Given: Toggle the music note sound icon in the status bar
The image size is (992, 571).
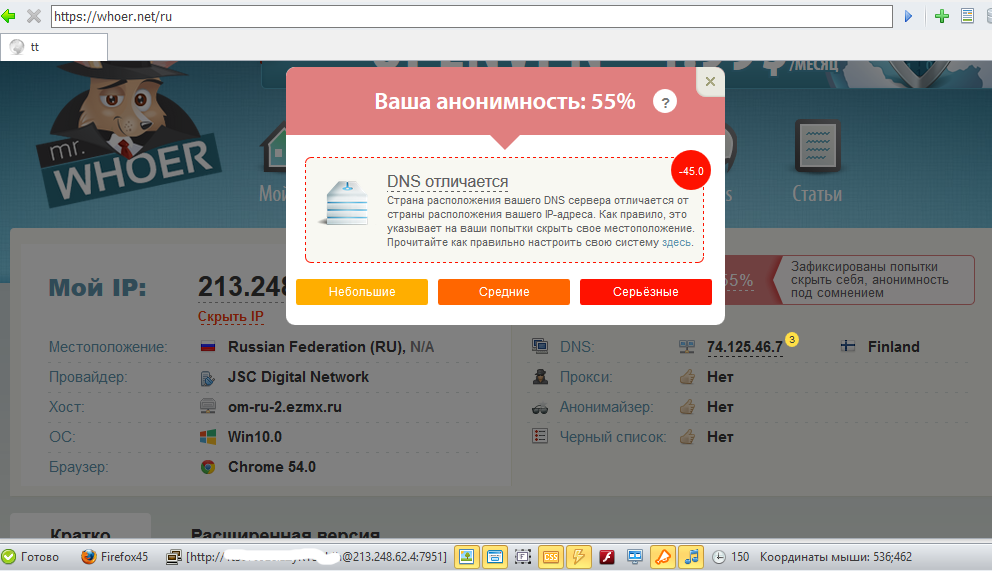Looking at the screenshot, I should coord(691,557).
